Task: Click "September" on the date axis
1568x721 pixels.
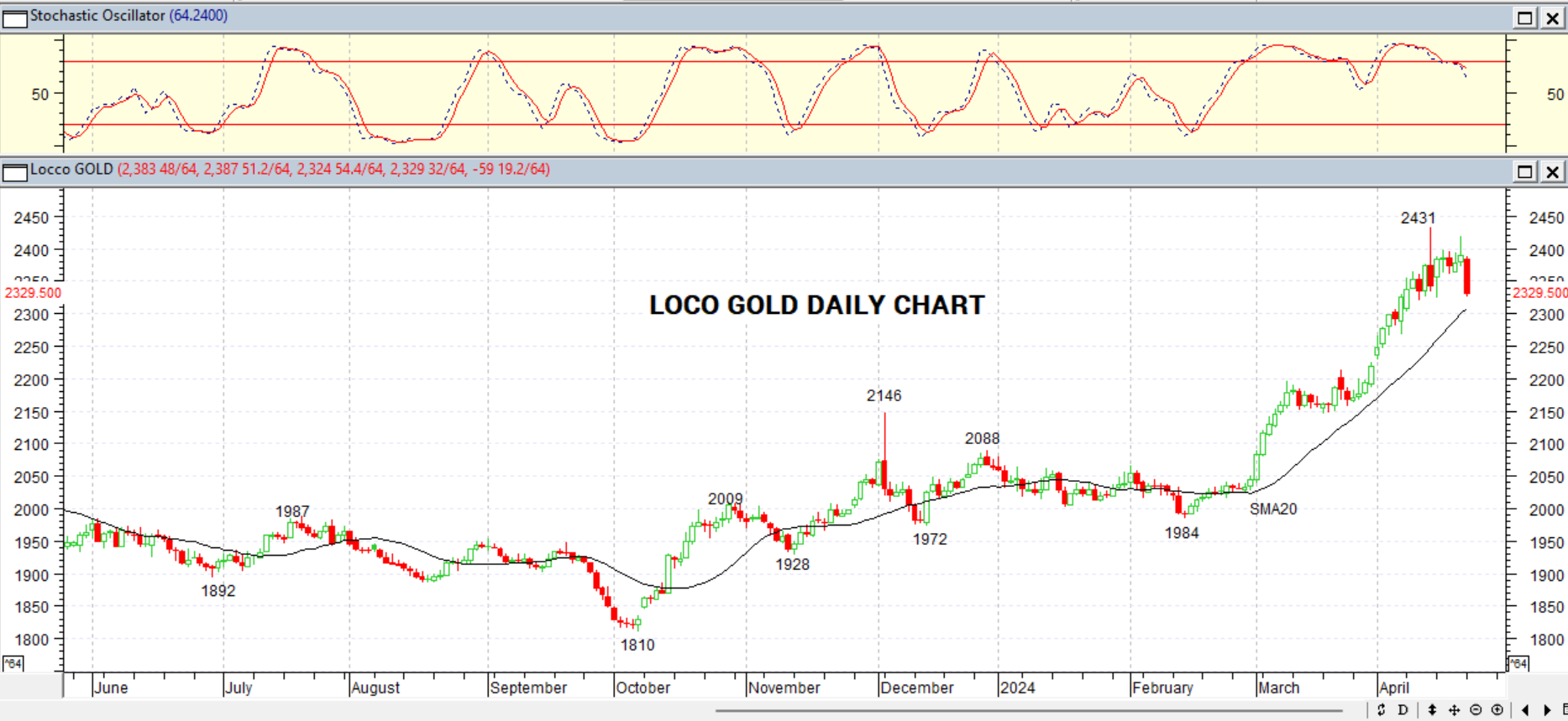Action: click(x=528, y=688)
